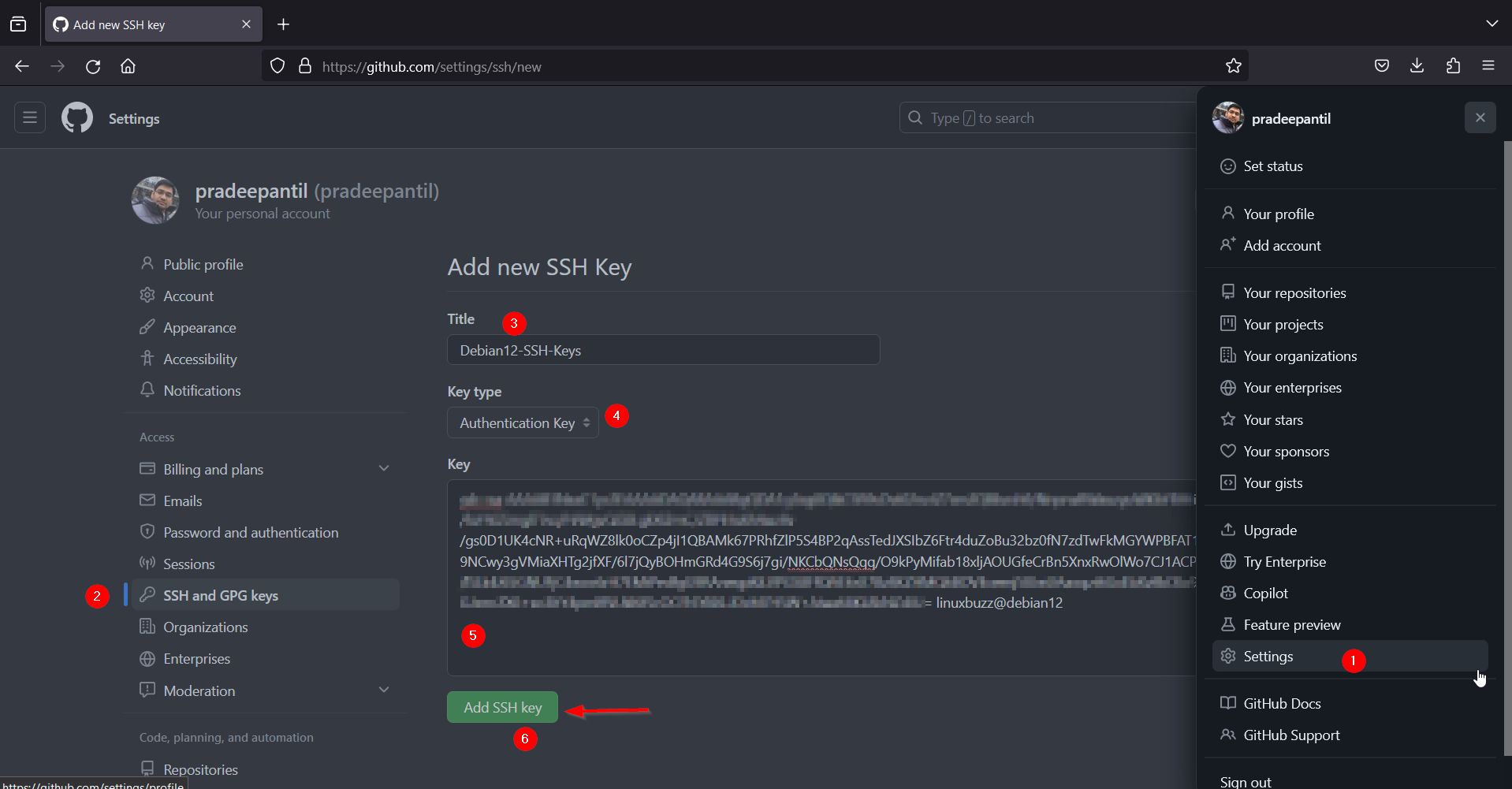Open Enterprises settings page
Screen dimensions: 1512x789
click(266, 658)
